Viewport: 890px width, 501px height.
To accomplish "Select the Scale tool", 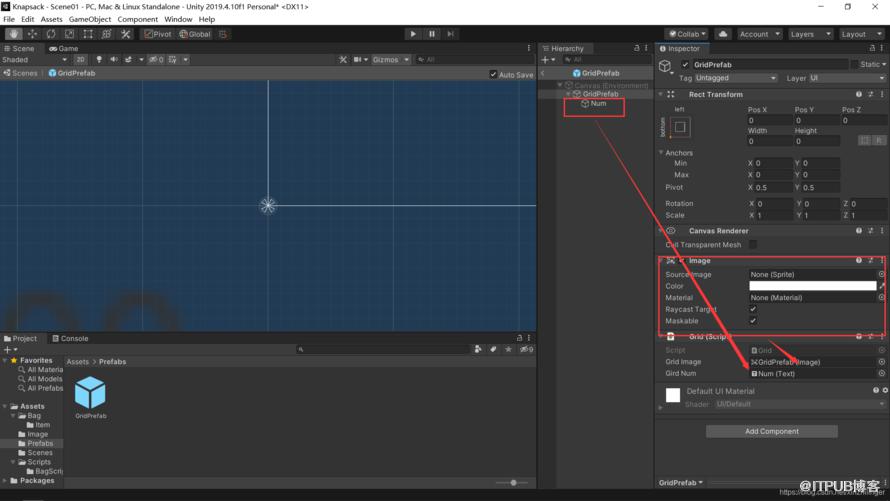I will point(69,34).
